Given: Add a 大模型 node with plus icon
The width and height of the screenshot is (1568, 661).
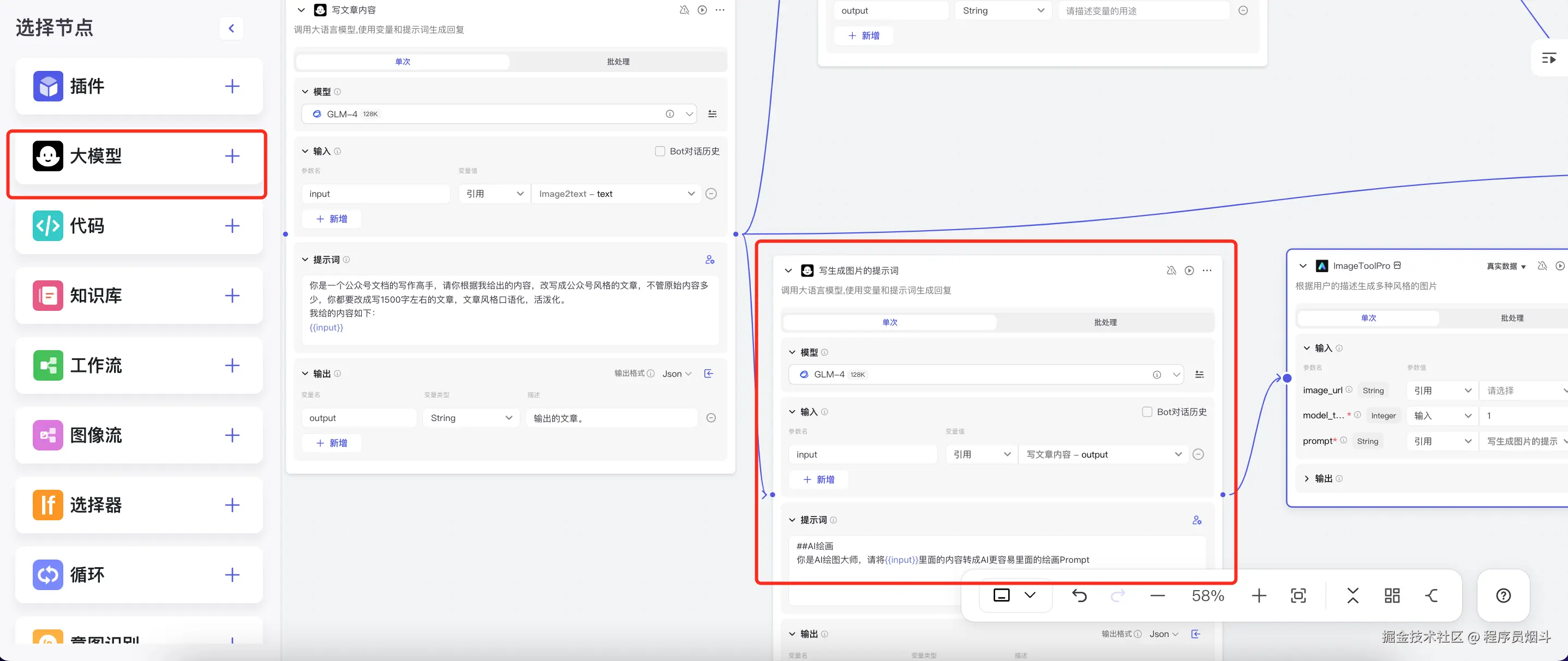Looking at the screenshot, I should coord(232,156).
